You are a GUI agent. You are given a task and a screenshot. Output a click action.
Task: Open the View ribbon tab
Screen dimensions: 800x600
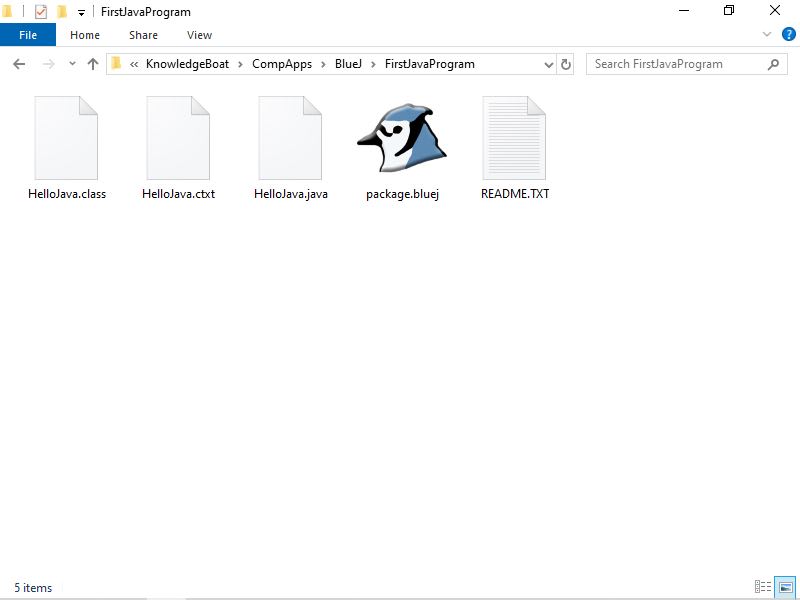point(199,35)
